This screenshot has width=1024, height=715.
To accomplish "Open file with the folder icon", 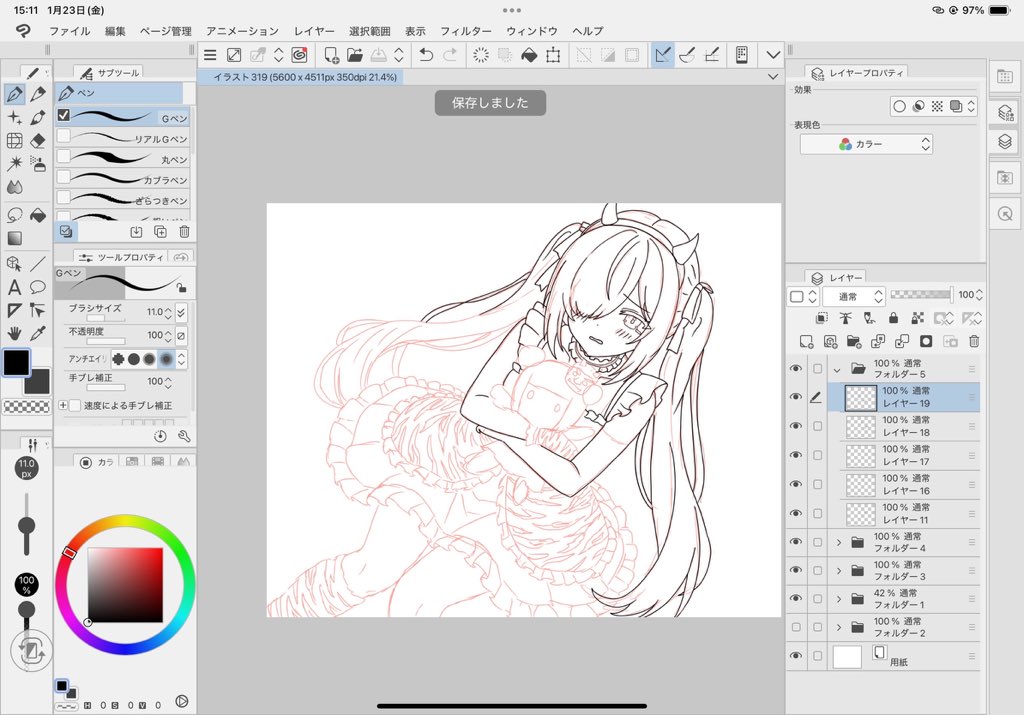I will click(355, 55).
